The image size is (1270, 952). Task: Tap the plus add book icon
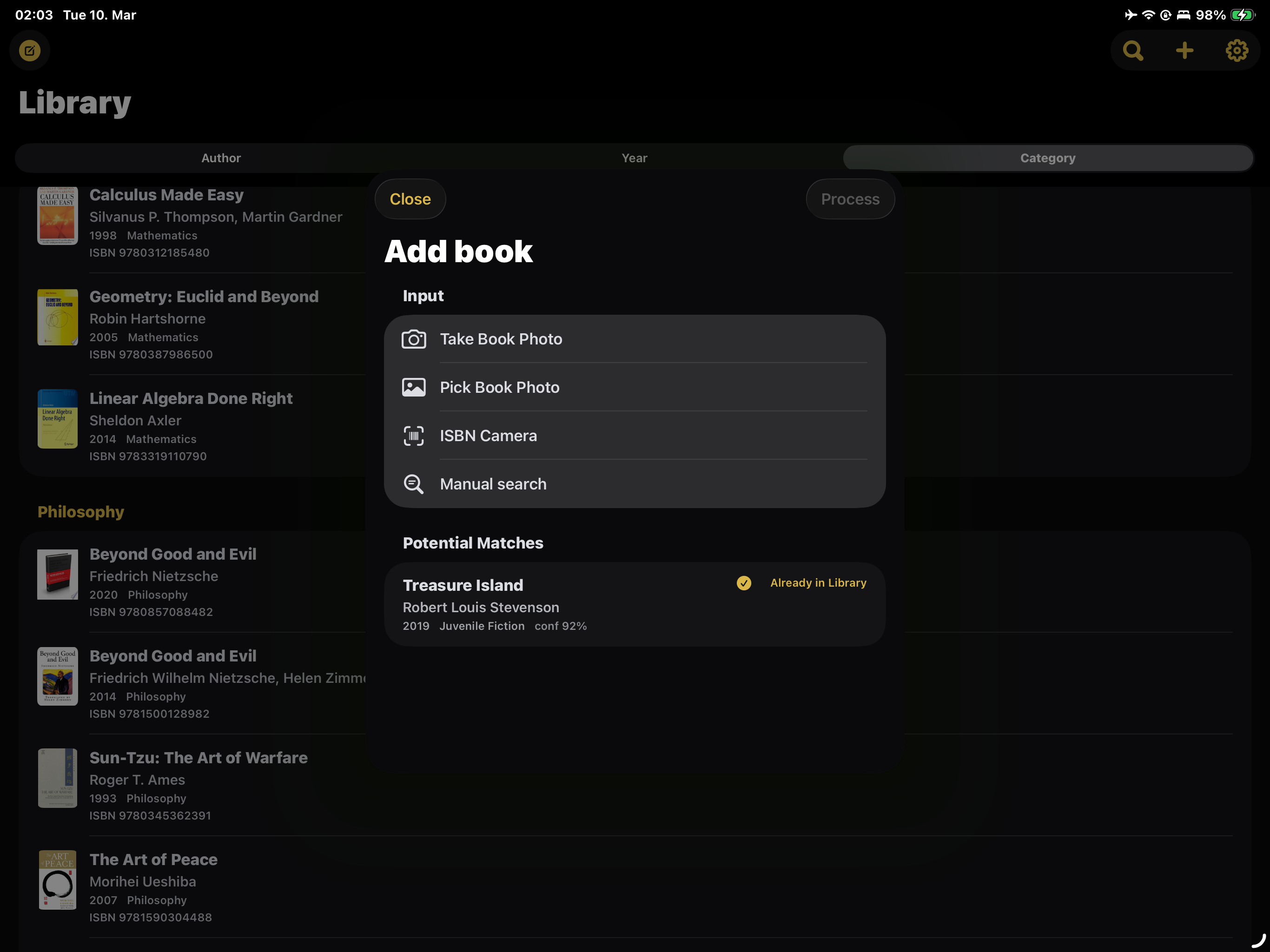(x=1184, y=51)
